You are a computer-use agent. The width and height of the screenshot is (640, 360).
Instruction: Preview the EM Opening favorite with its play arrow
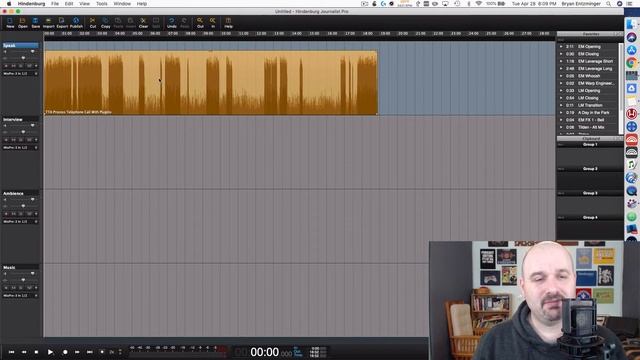(561, 47)
